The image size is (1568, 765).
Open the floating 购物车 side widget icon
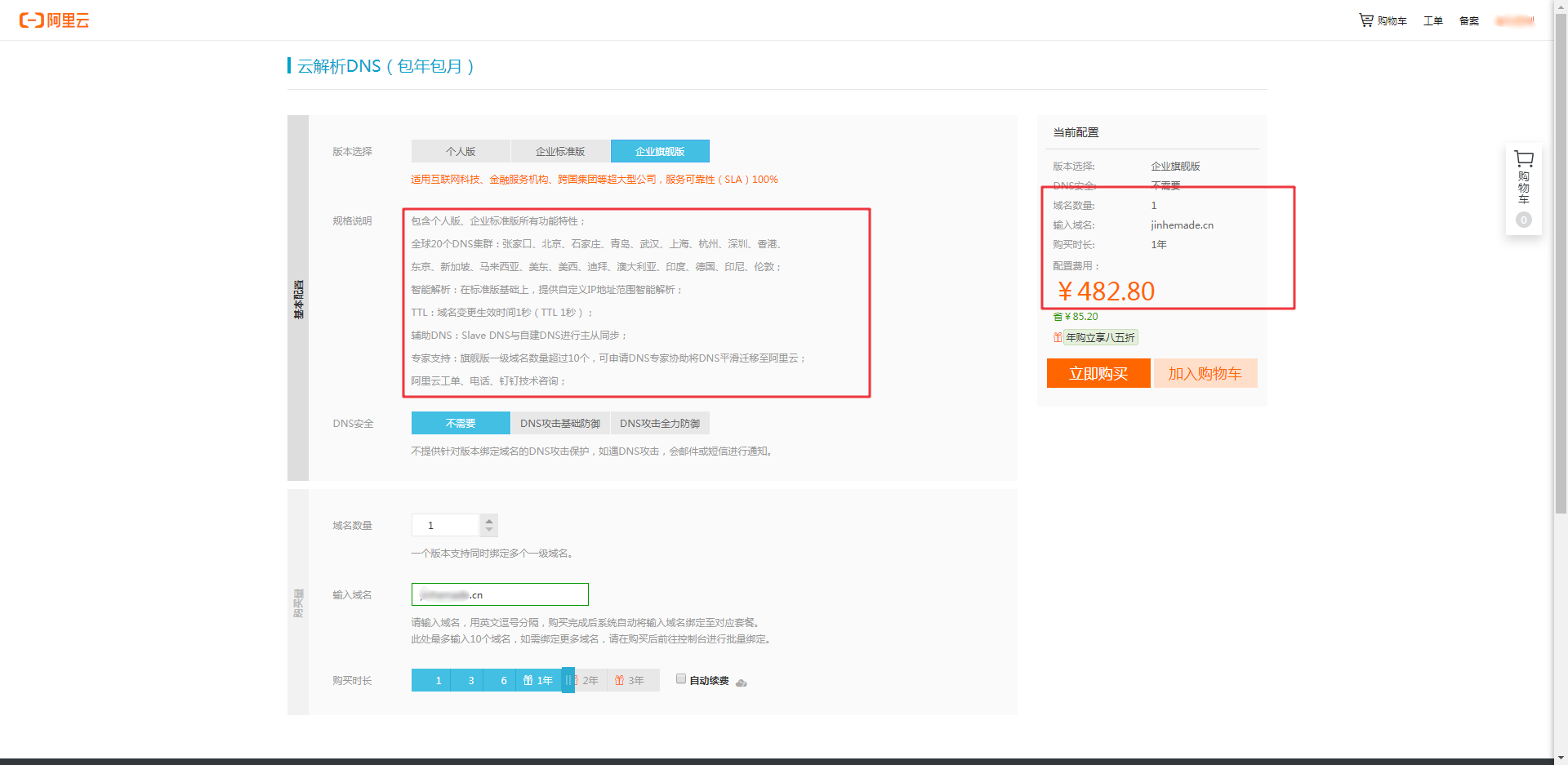point(1524,158)
